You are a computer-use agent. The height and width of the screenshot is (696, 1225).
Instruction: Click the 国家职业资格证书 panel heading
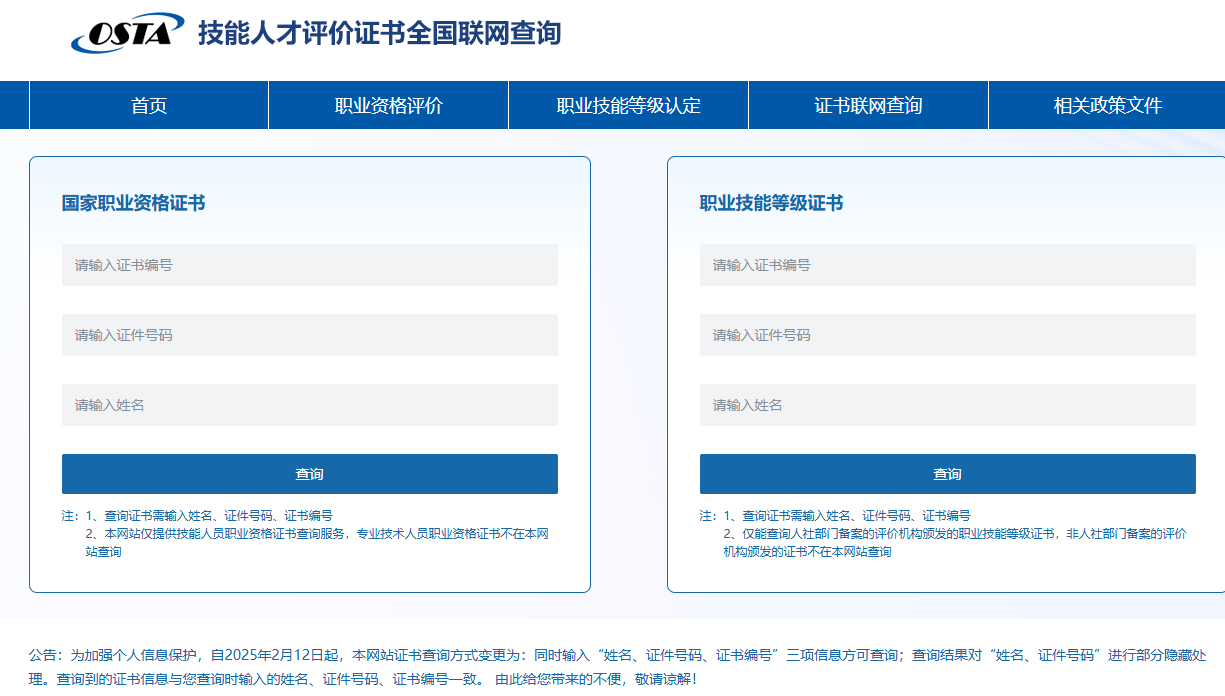point(133,203)
